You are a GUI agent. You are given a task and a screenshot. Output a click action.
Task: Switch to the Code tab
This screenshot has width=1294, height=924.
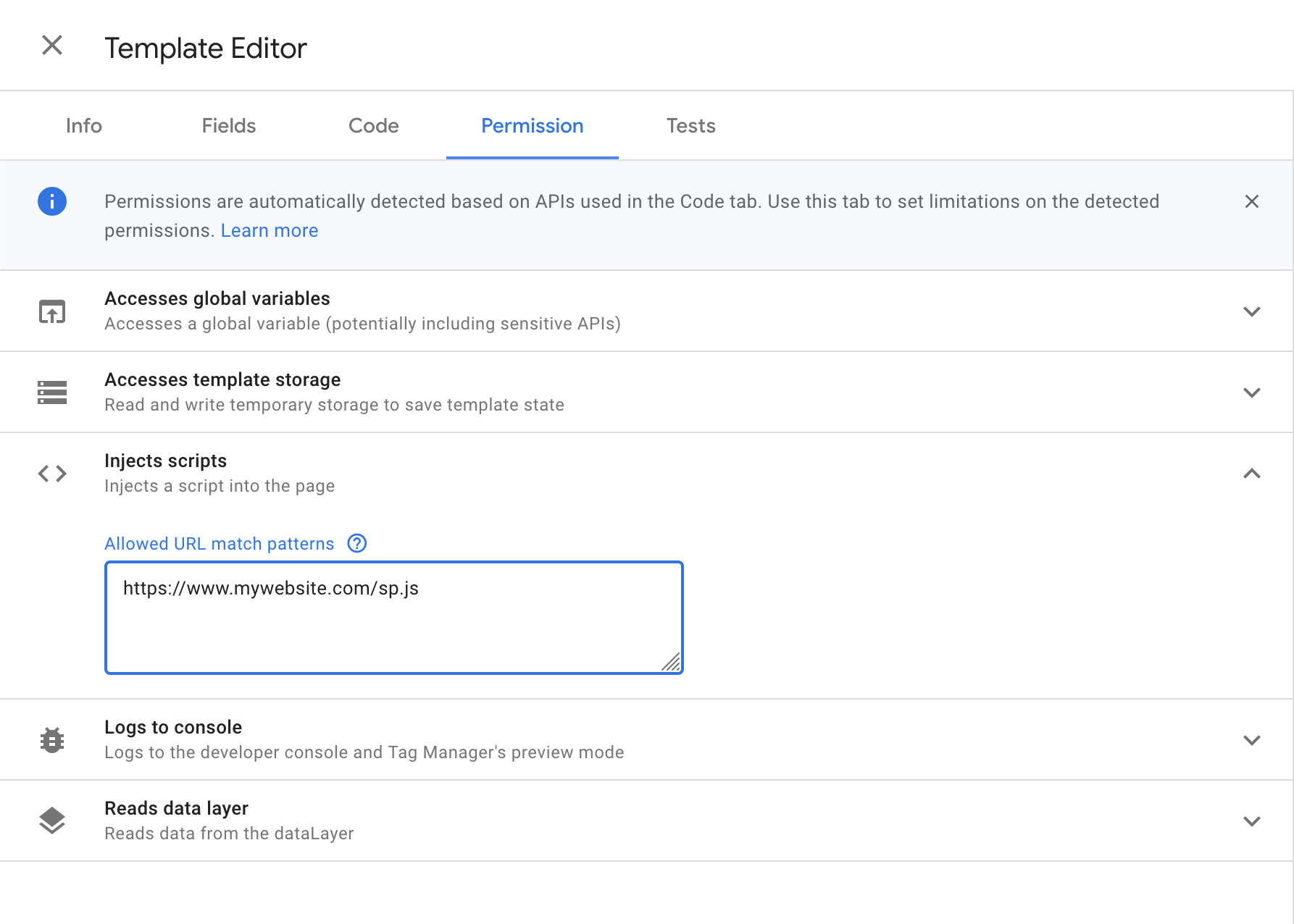pos(373,125)
